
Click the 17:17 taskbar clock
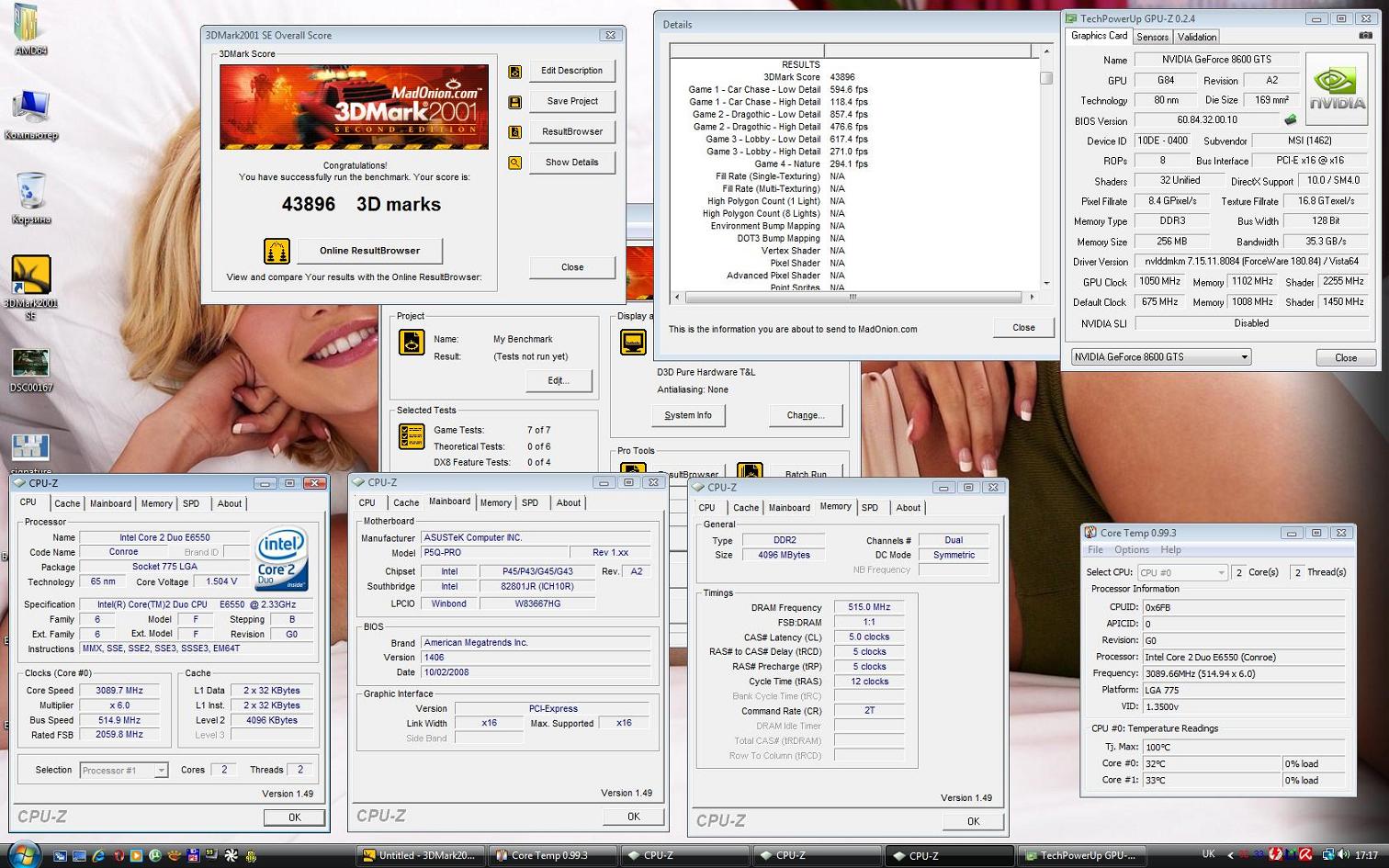coord(1367,855)
